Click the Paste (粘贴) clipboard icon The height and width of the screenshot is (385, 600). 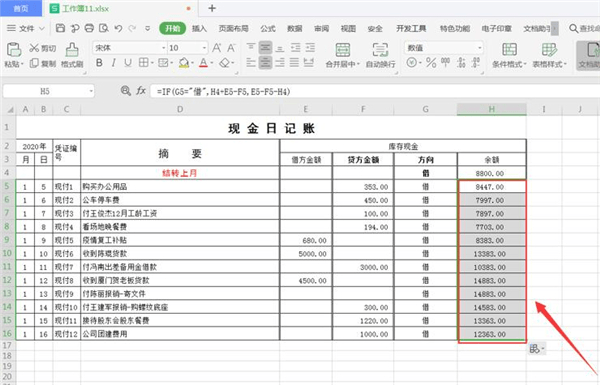[x=13, y=49]
